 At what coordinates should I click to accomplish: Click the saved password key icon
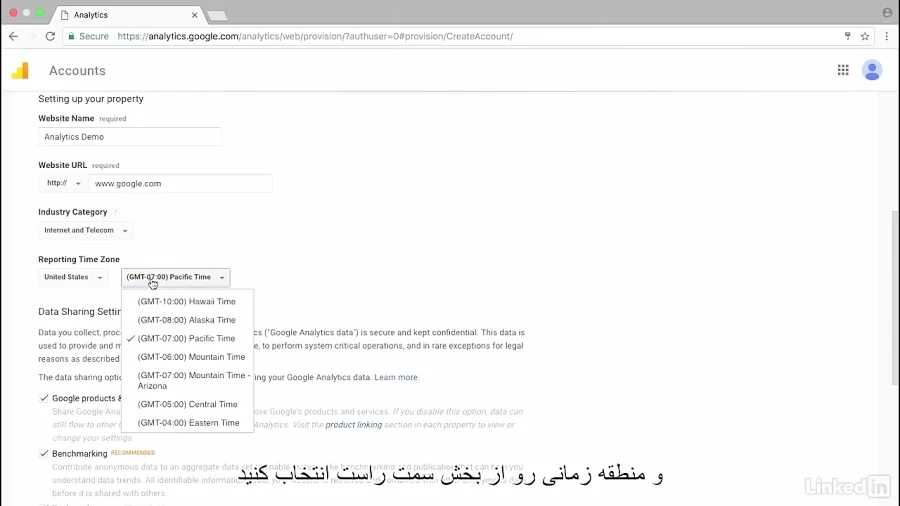pos(847,36)
